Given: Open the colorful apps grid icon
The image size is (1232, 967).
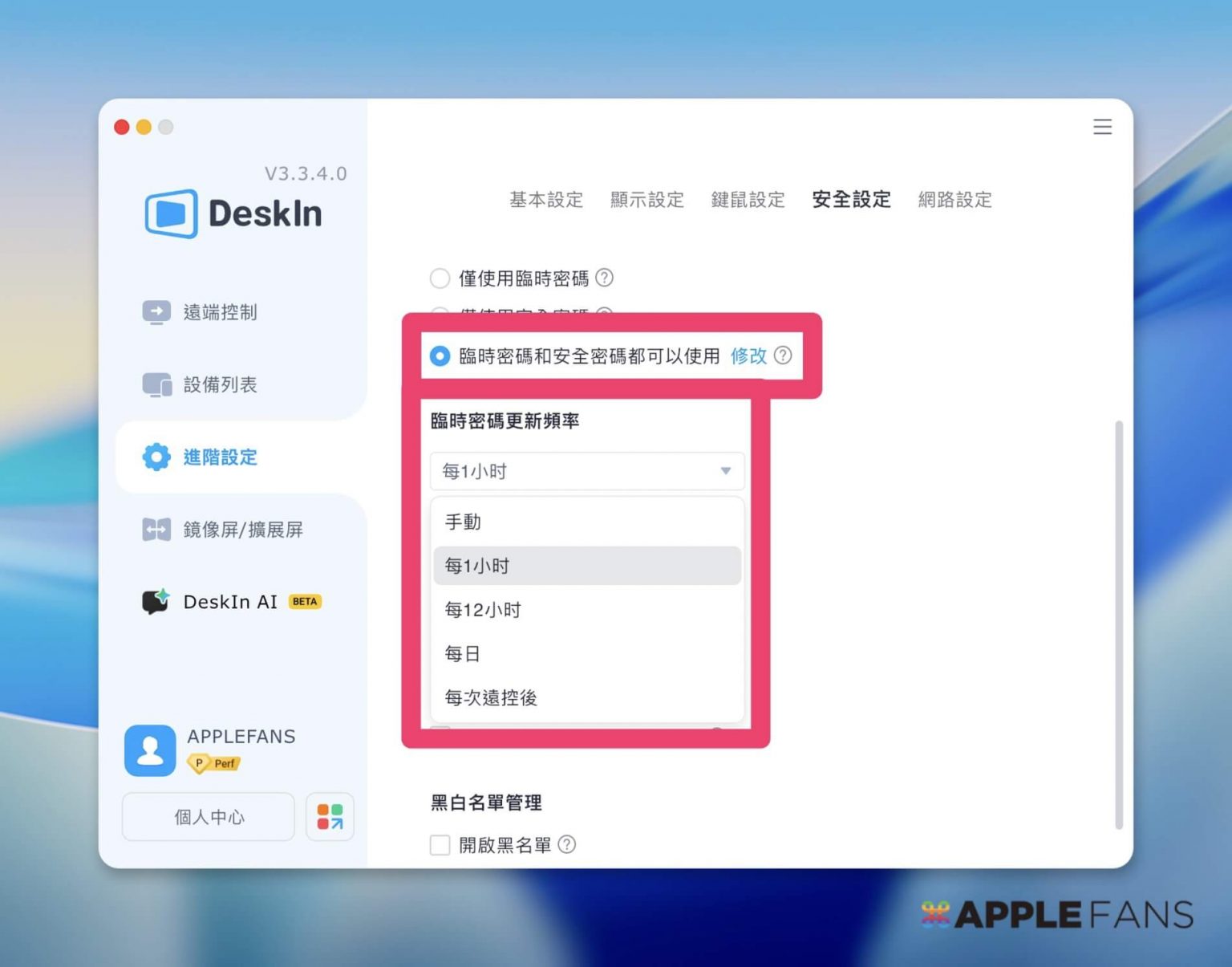Looking at the screenshot, I should coord(330,817).
